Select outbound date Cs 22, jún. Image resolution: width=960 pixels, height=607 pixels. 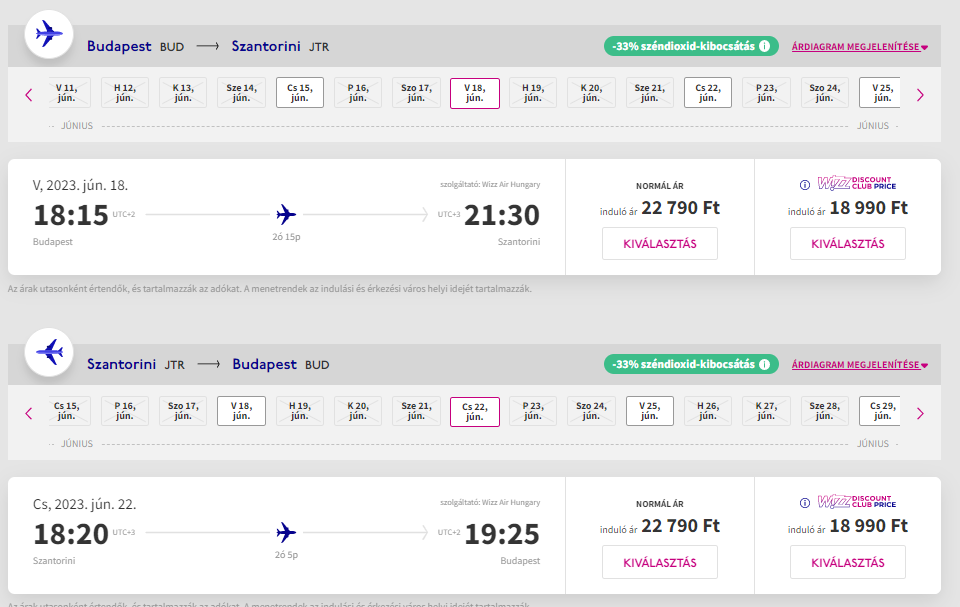coord(708,93)
